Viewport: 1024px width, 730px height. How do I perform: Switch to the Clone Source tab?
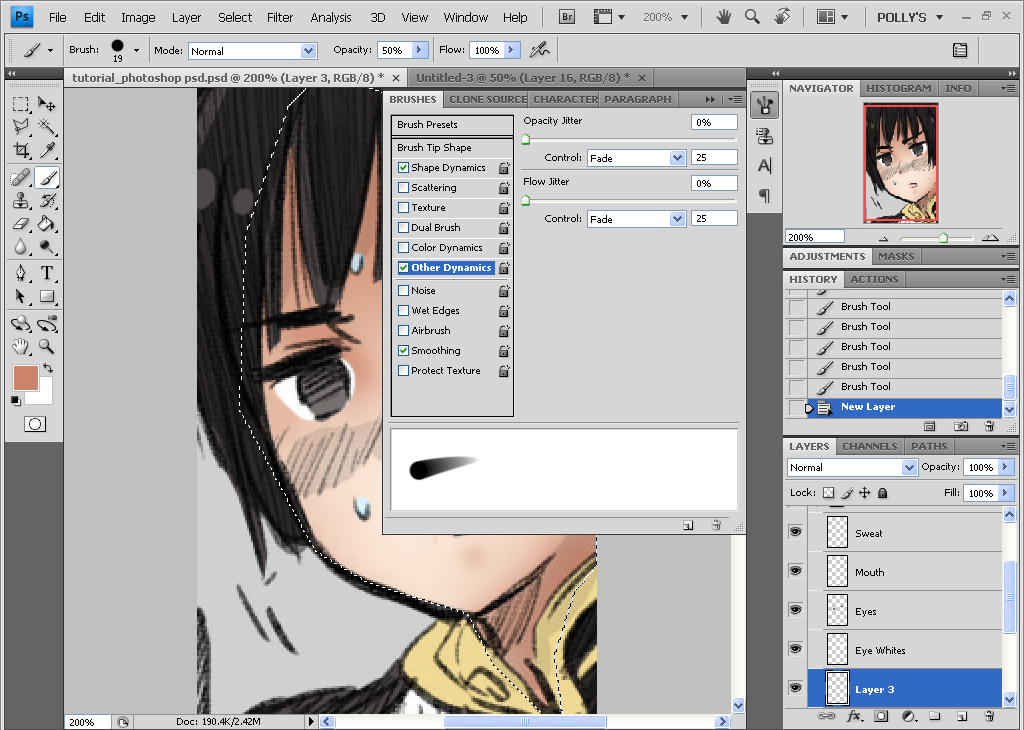coord(488,99)
